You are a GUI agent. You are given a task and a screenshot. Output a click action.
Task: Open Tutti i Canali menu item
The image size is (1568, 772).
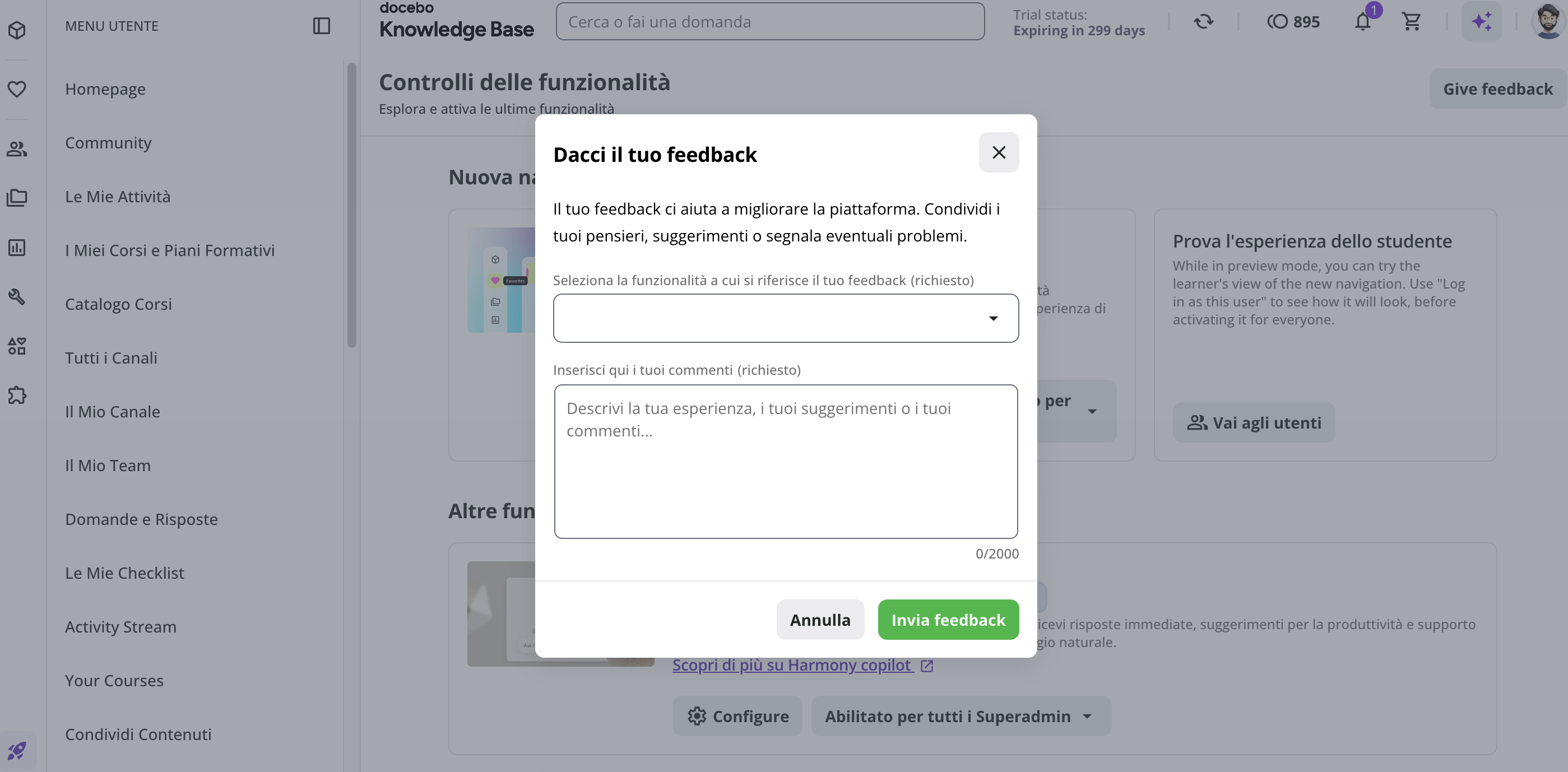(x=111, y=358)
